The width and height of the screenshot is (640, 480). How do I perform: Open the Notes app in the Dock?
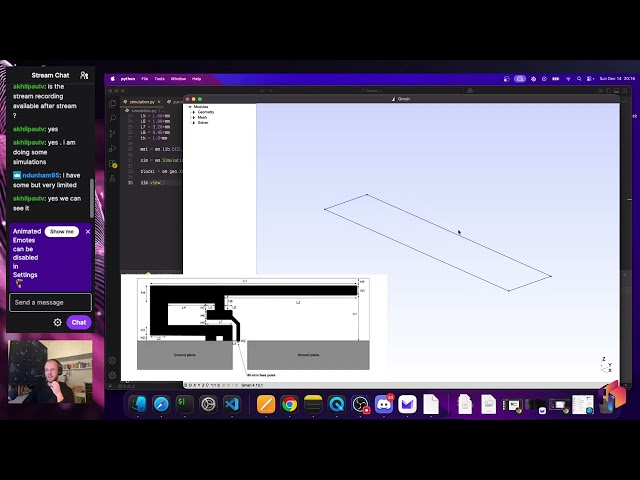coord(313,404)
